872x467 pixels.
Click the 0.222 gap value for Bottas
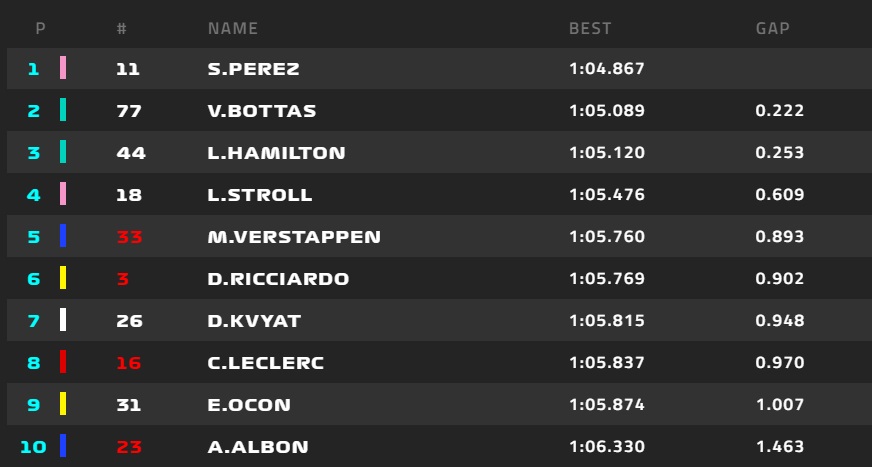[x=780, y=111]
